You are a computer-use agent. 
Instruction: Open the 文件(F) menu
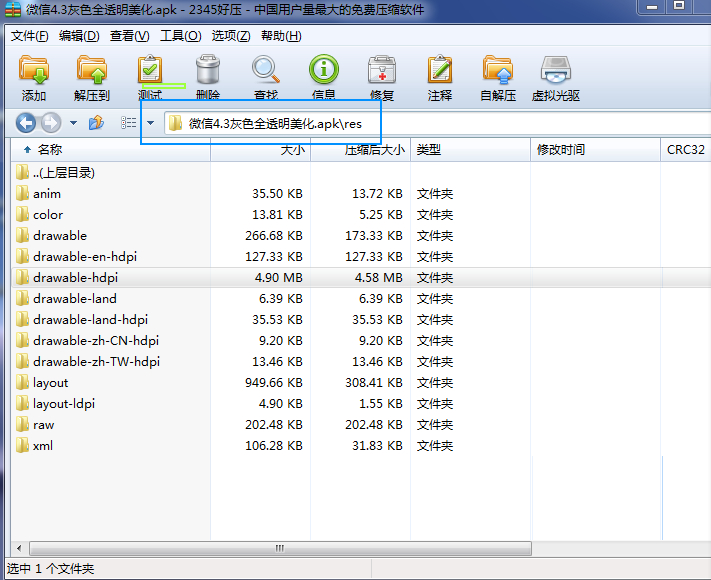[29, 36]
